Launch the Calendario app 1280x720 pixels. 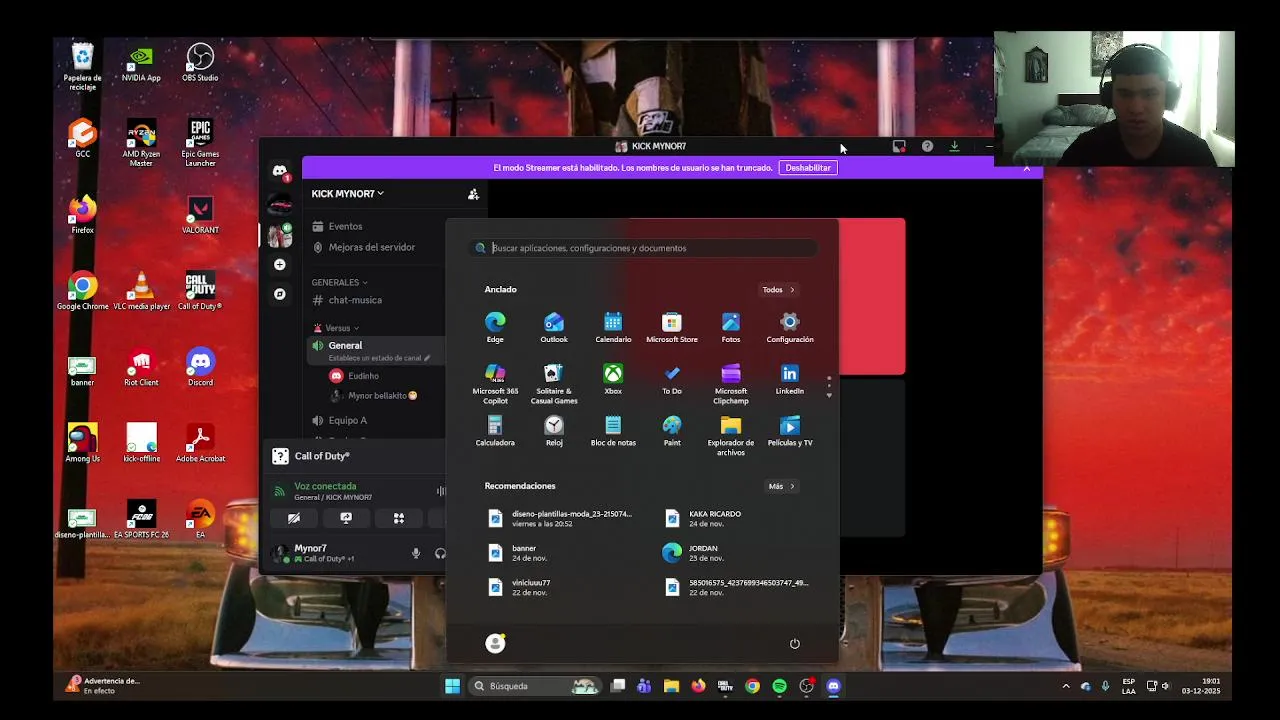point(613,327)
